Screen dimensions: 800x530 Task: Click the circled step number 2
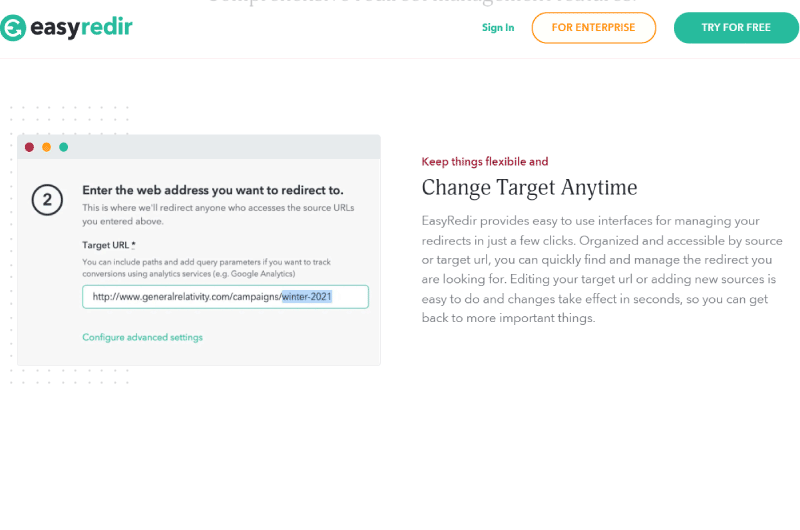[x=47, y=200]
